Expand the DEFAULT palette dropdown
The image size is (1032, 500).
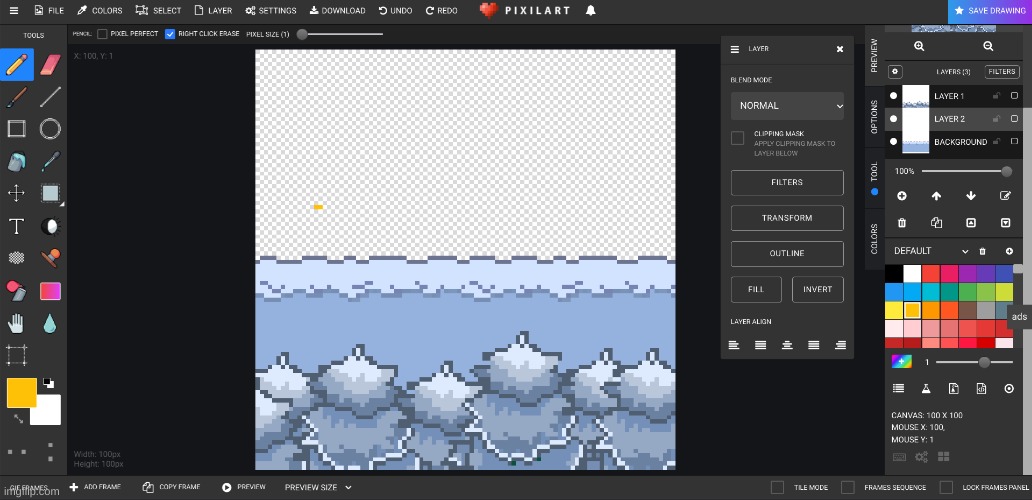click(x=931, y=251)
